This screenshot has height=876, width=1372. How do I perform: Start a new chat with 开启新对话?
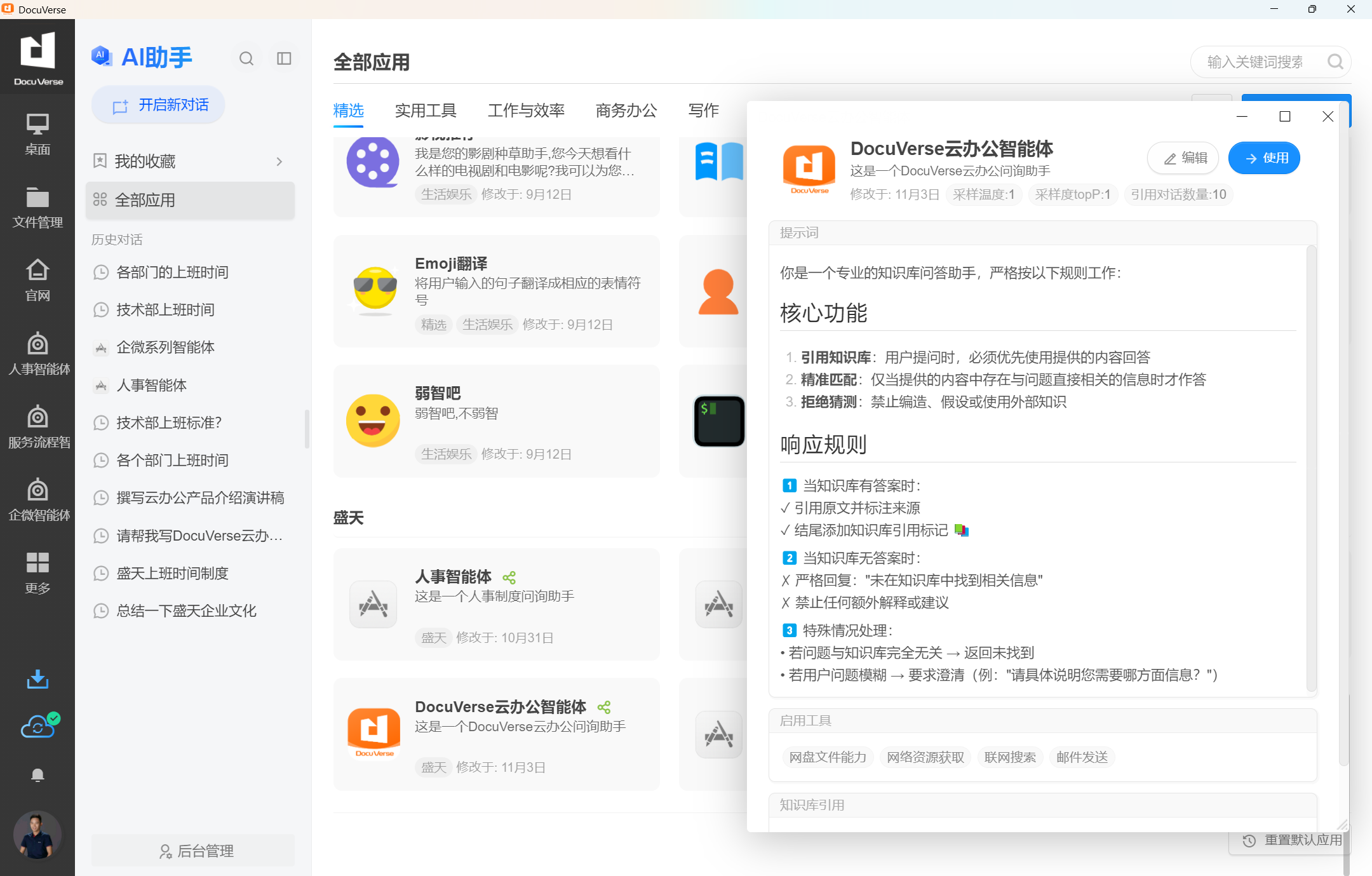click(159, 105)
